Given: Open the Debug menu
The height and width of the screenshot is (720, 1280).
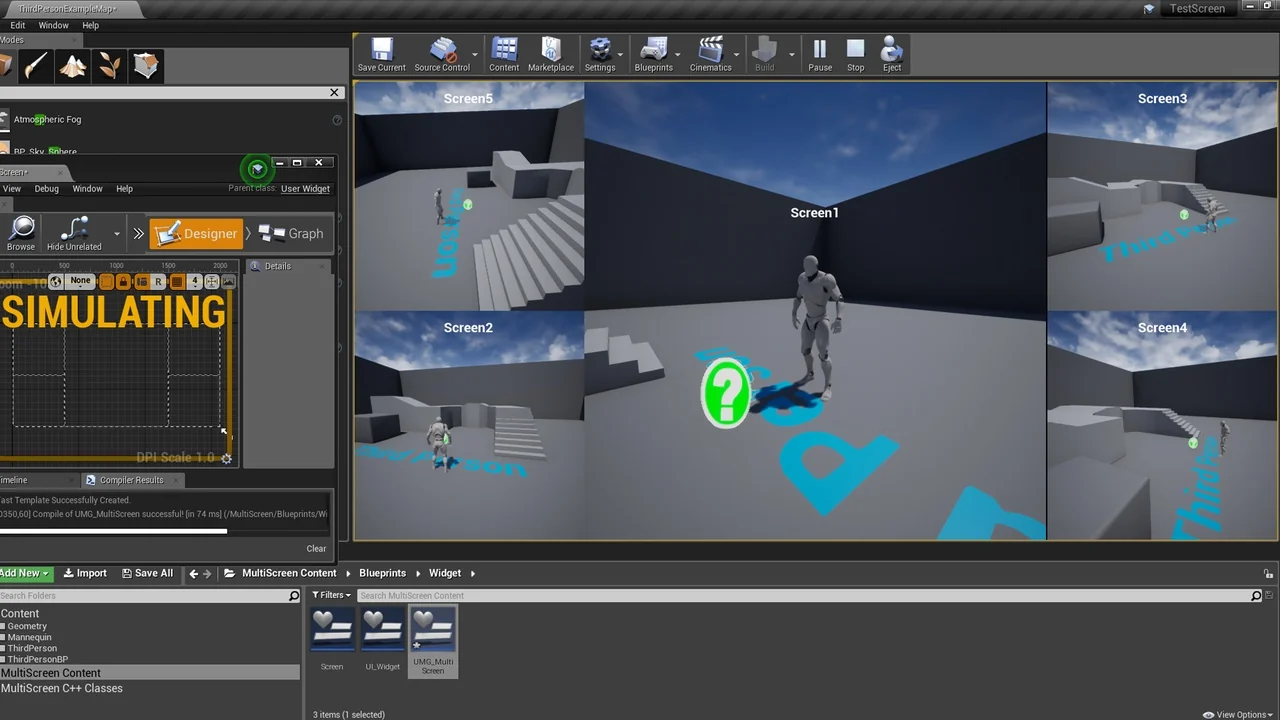Looking at the screenshot, I should (x=46, y=188).
